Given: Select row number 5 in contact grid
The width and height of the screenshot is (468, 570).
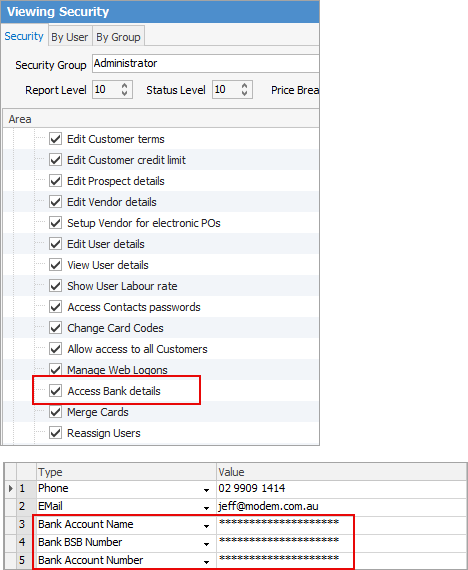Looking at the screenshot, I should (26, 560).
